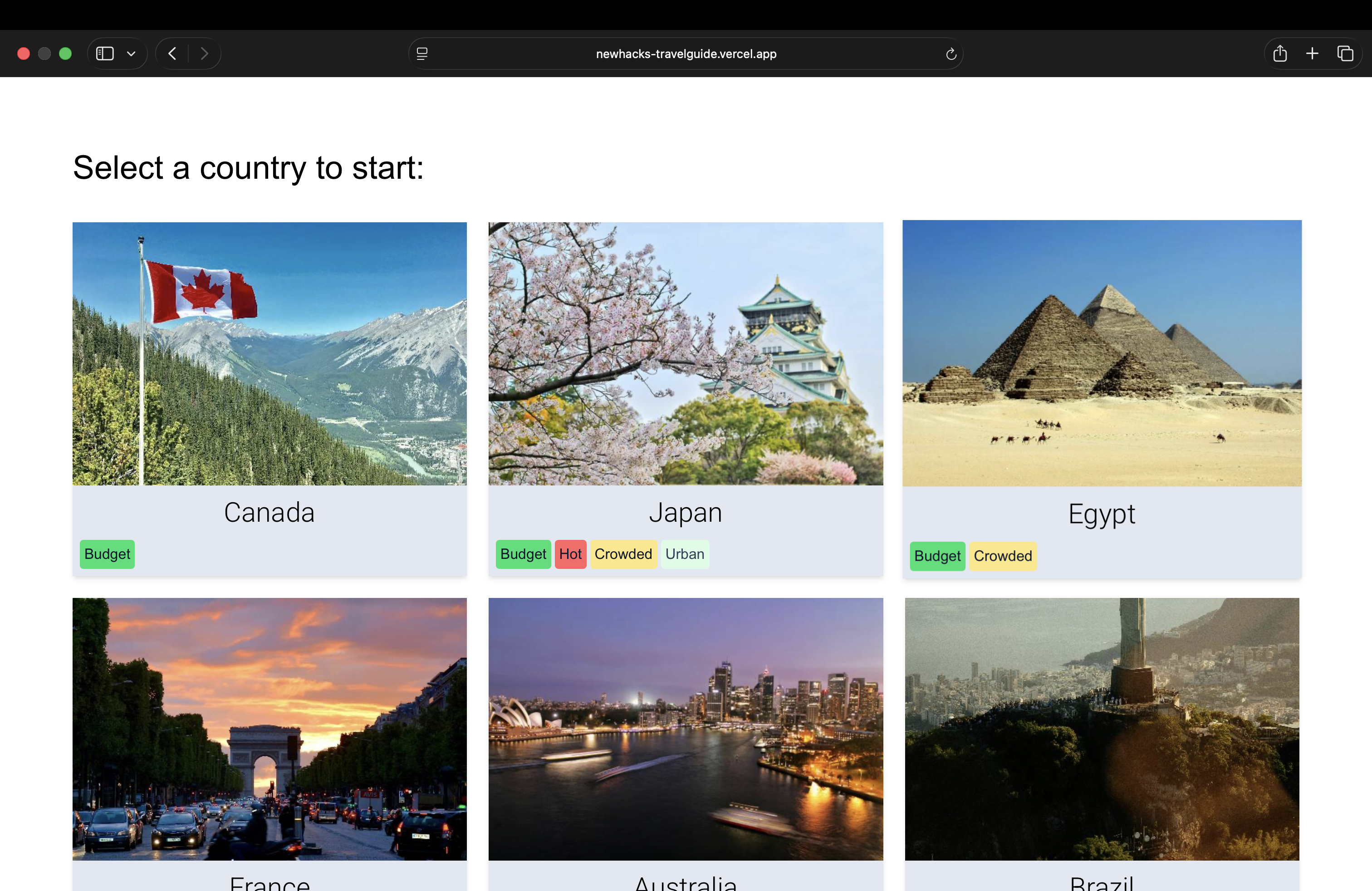Pick the Egypt pyramids photo
The height and width of the screenshot is (891, 1372).
(1102, 353)
